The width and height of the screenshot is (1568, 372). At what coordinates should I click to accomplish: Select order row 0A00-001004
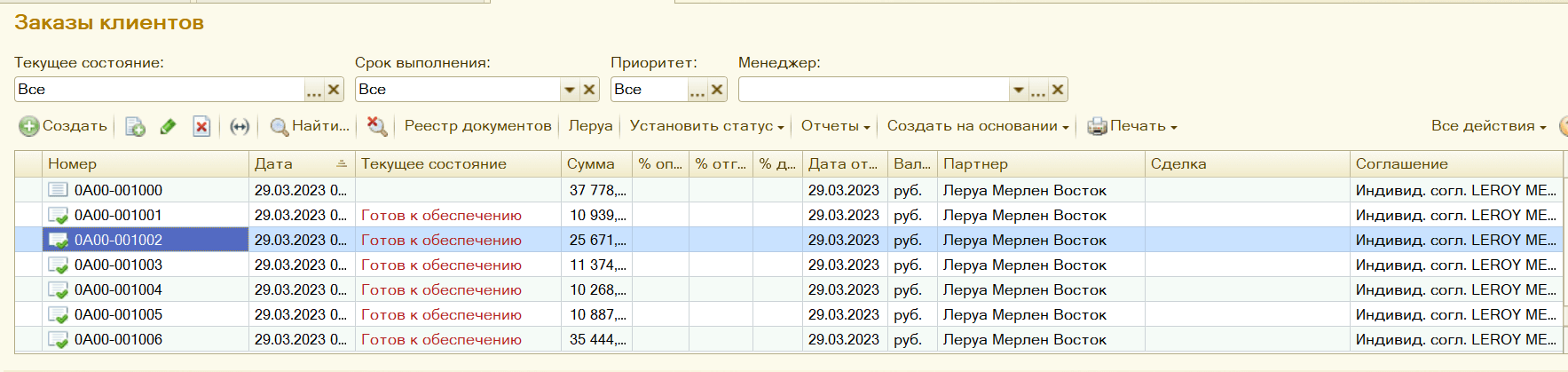pyautogui.click(x=118, y=290)
